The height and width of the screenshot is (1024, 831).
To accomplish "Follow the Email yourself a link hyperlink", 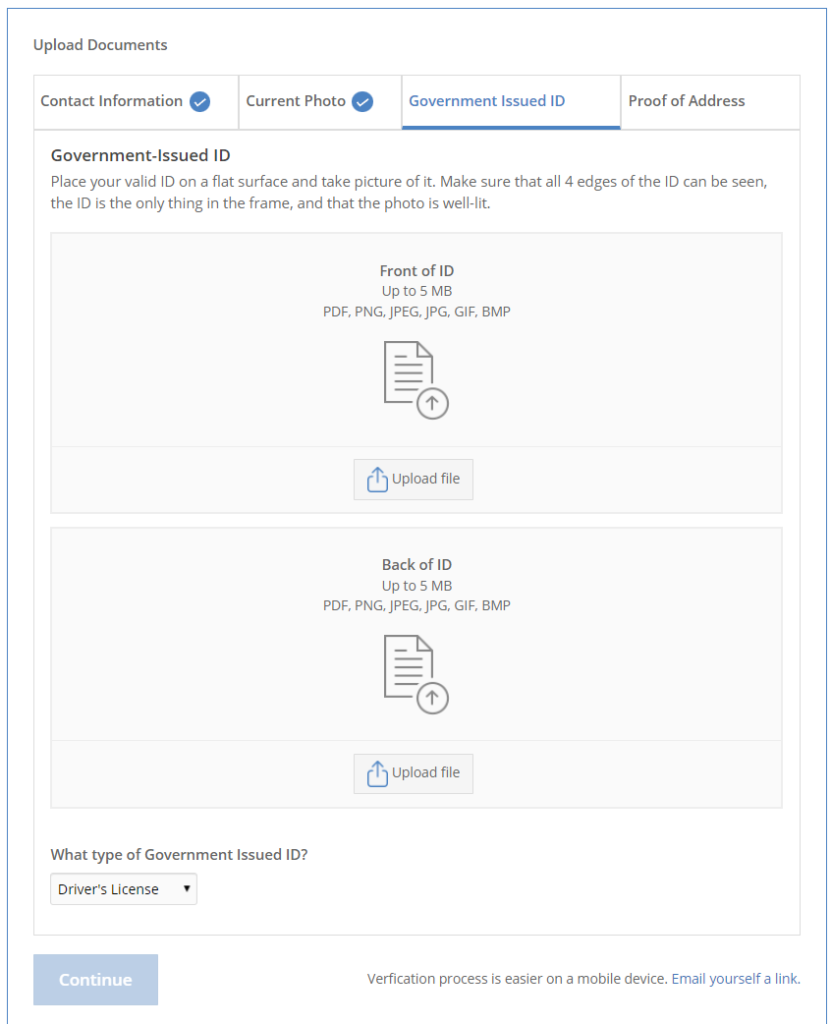I will (735, 979).
